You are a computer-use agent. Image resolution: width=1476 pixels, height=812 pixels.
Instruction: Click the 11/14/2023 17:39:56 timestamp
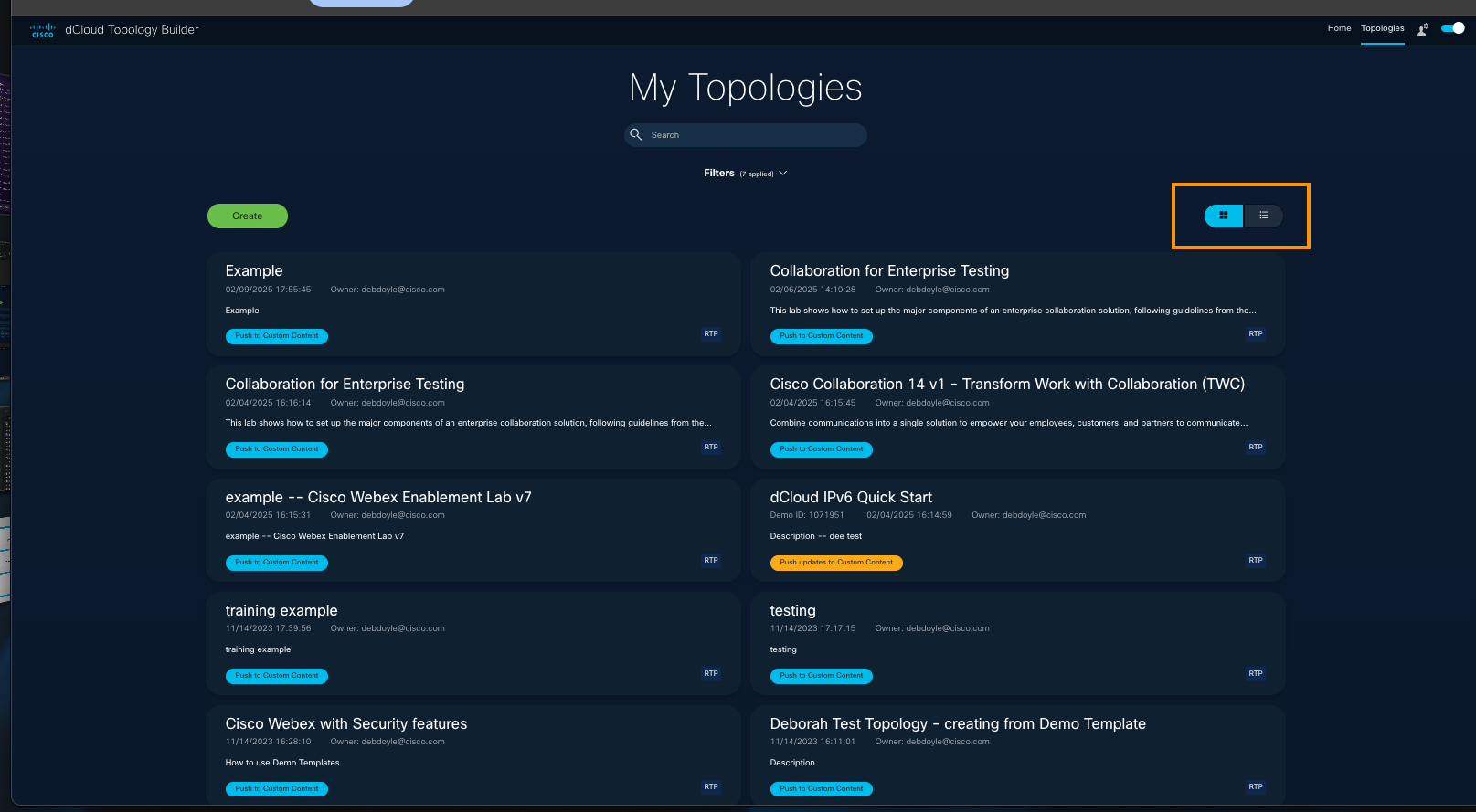[x=268, y=628]
